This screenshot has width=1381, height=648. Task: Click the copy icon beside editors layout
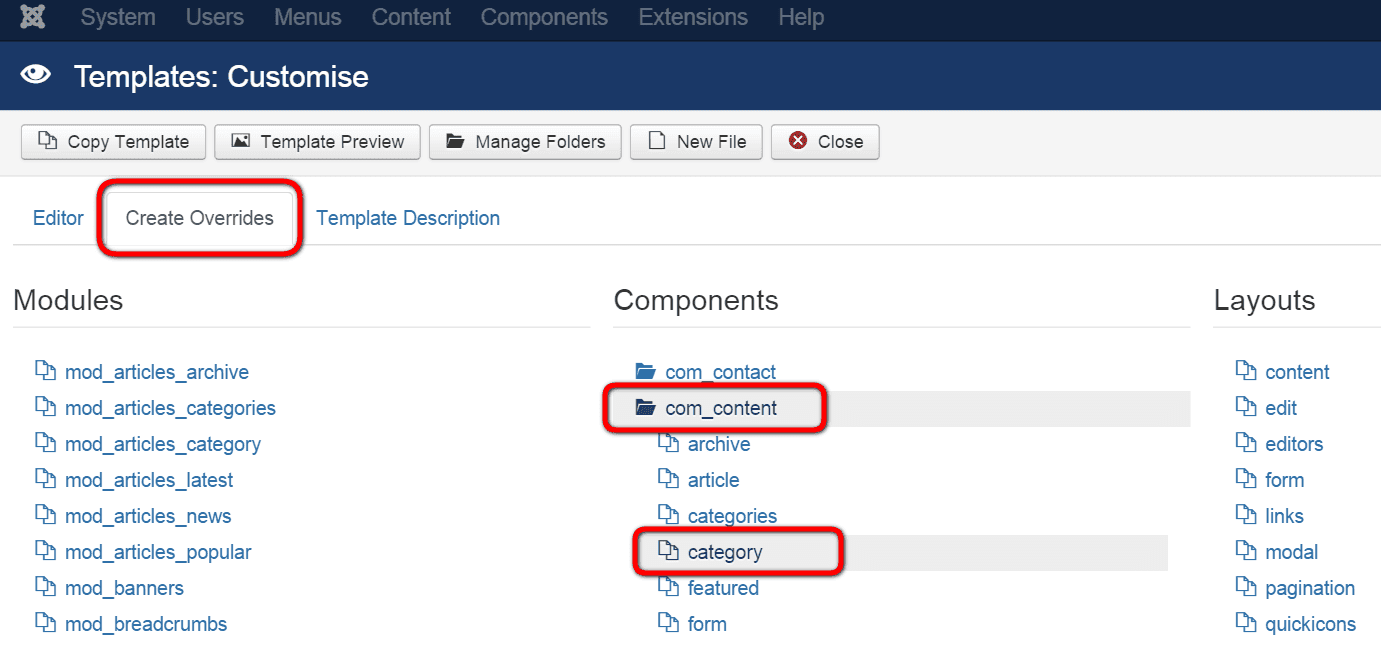[1246, 443]
